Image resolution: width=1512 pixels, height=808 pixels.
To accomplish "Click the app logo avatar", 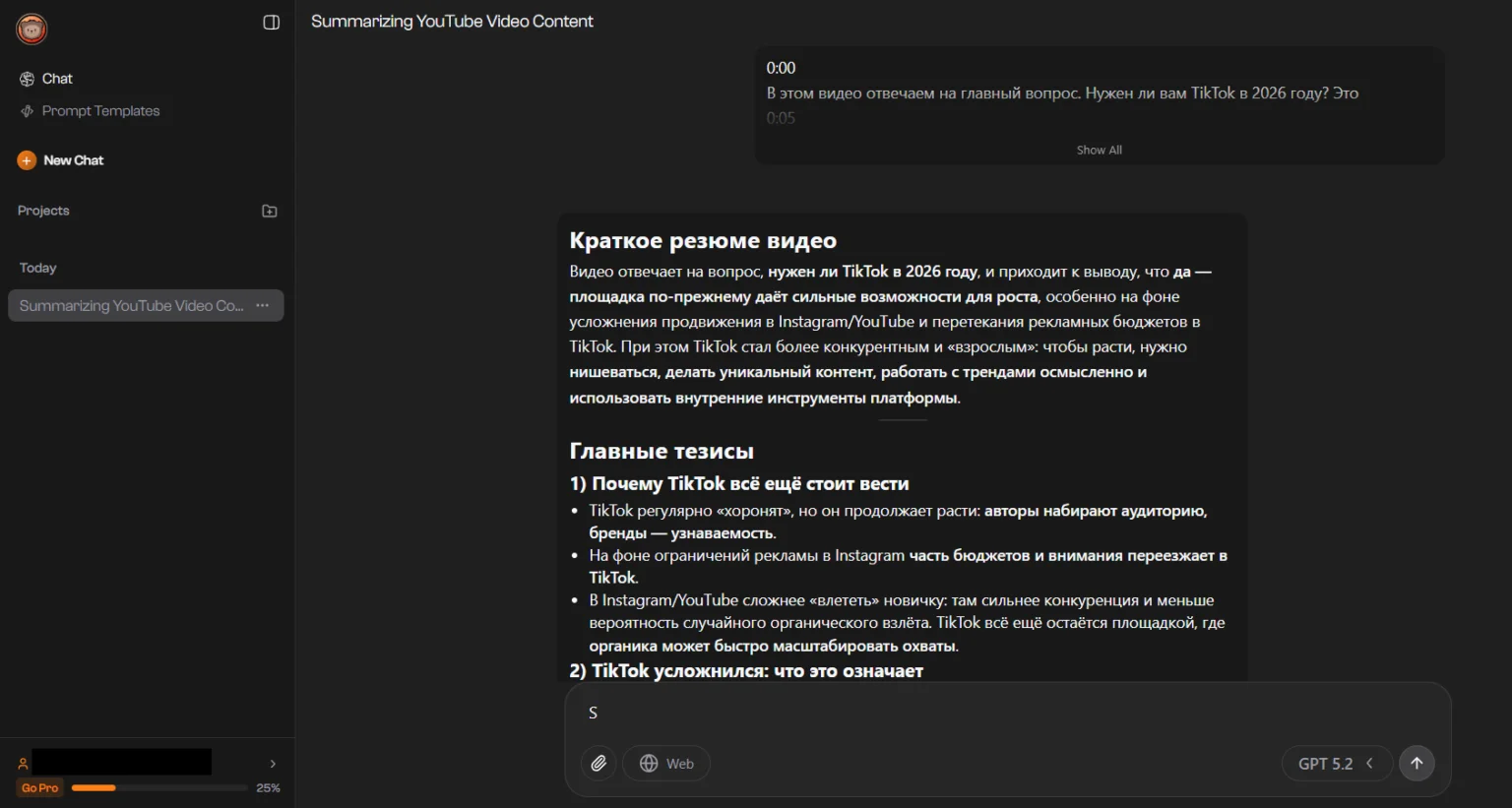I will [x=31, y=29].
